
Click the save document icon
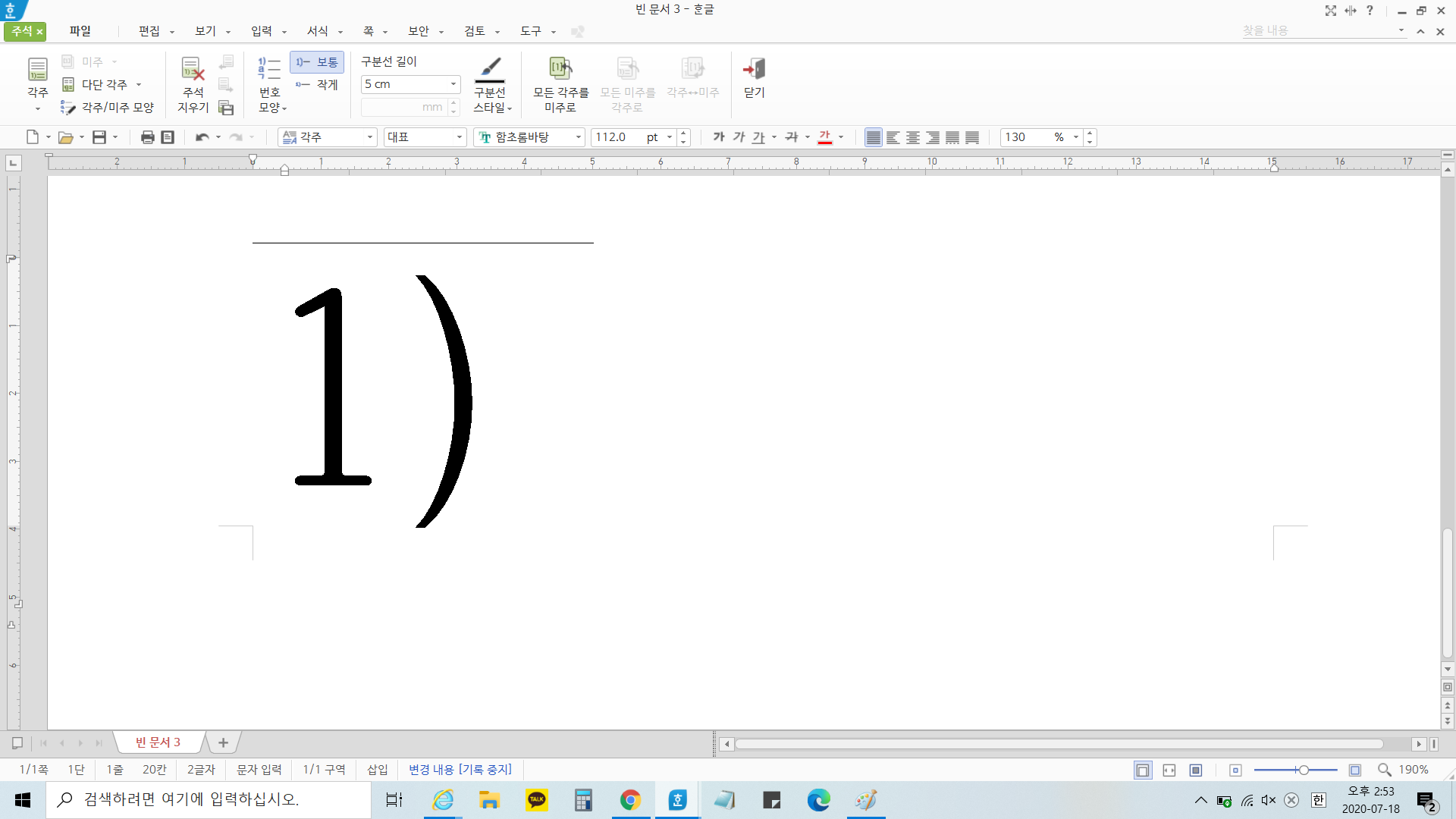point(99,137)
